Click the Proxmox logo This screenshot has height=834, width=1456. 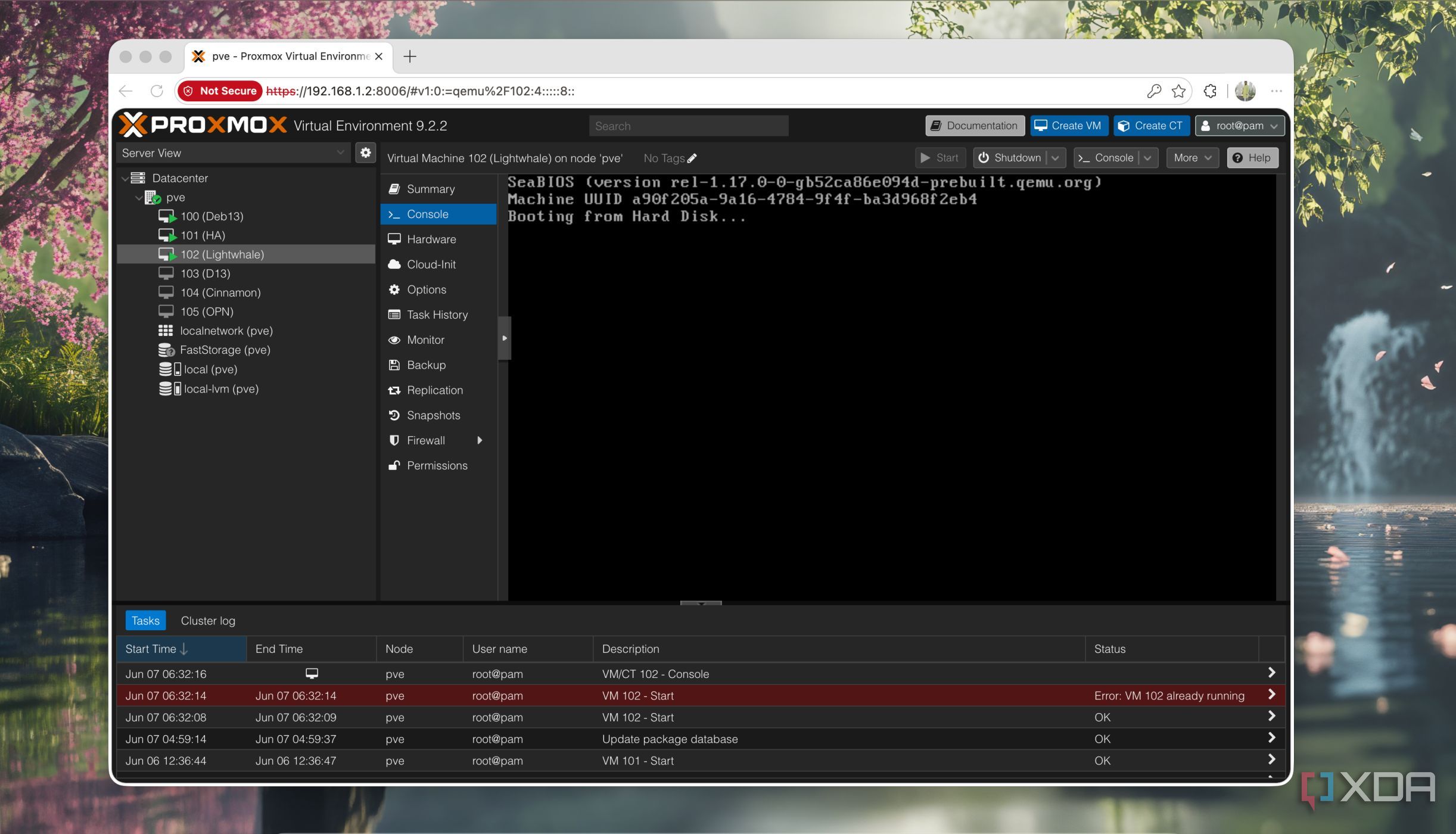pos(203,125)
